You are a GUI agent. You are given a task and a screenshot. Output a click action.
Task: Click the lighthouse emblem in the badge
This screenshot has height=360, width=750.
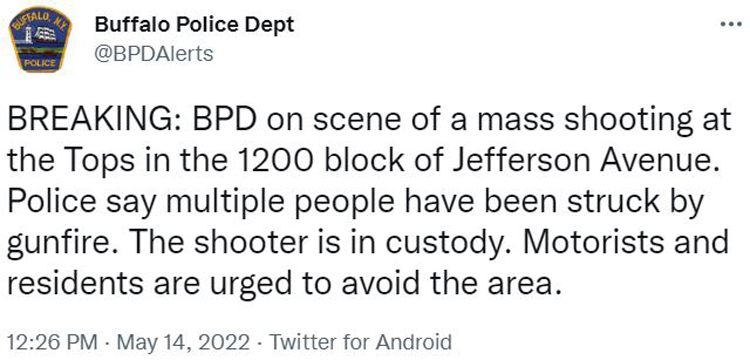click(30, 33)
